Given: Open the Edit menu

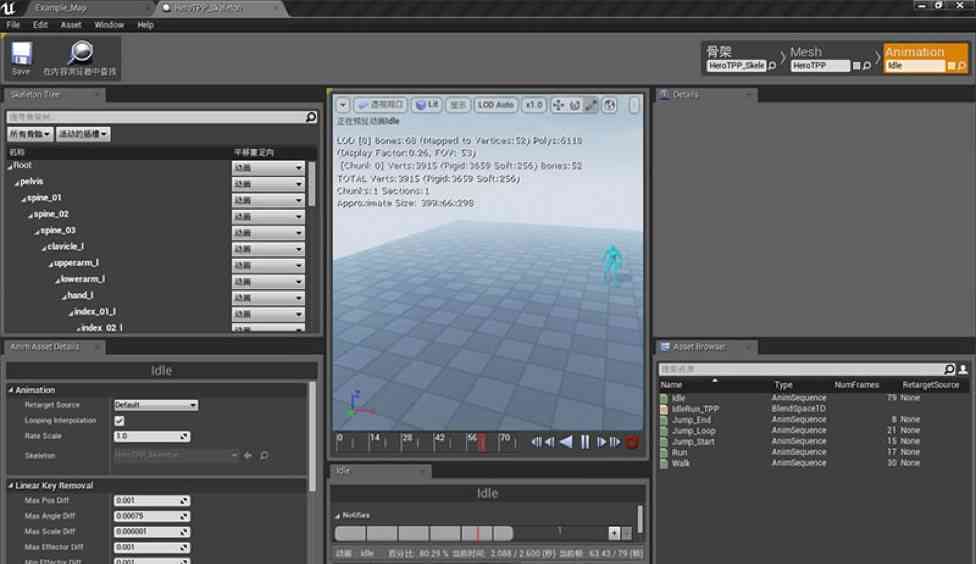Looking at the screenshot, I should click(40, 25).
